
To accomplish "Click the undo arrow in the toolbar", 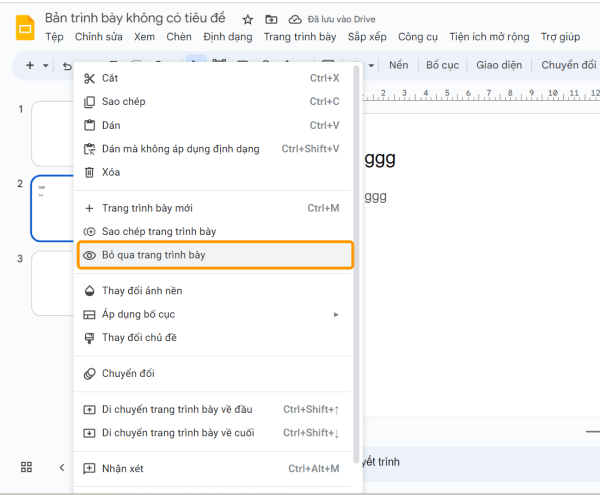I will pos(67,66).
